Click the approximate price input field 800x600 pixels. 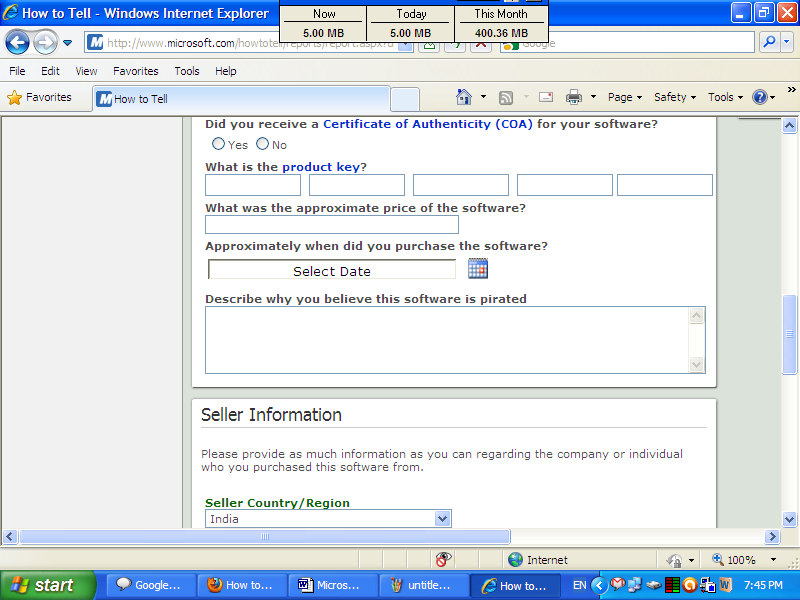(332, 224)
